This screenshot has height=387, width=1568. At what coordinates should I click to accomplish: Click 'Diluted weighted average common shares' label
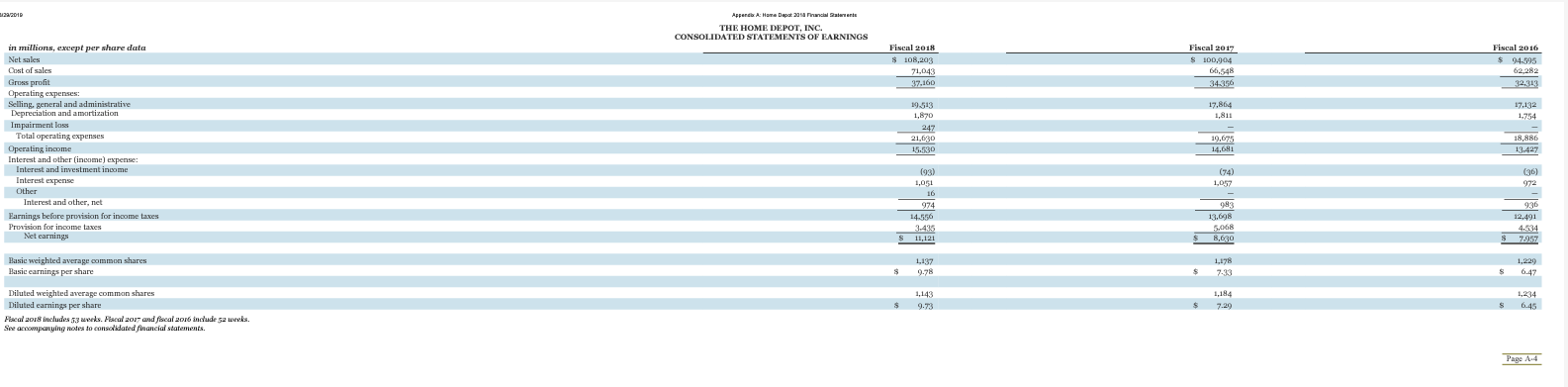(x=81, y=294)
